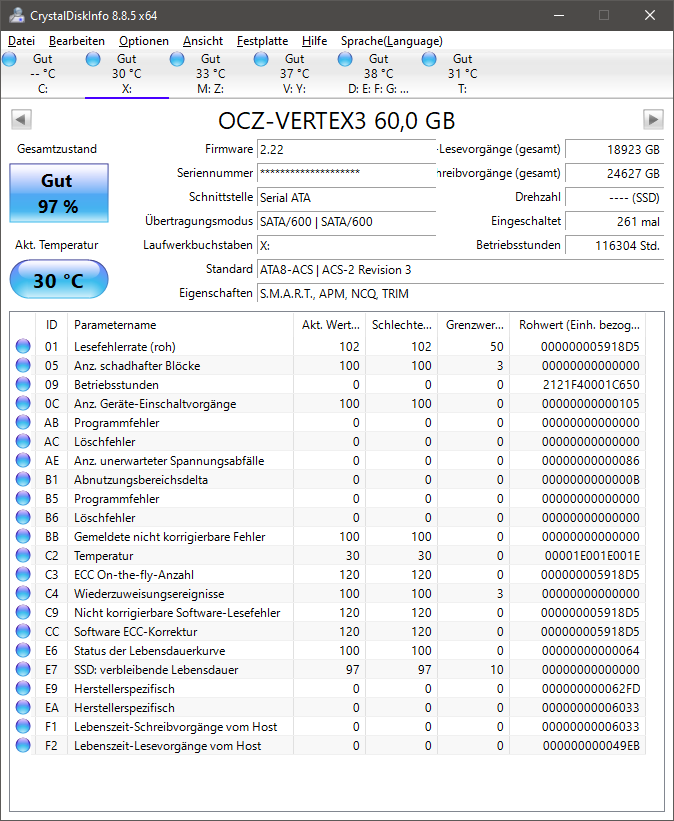Open the Hilfe menu
Viewport: 674px width, 821px height.
[314, 41]
